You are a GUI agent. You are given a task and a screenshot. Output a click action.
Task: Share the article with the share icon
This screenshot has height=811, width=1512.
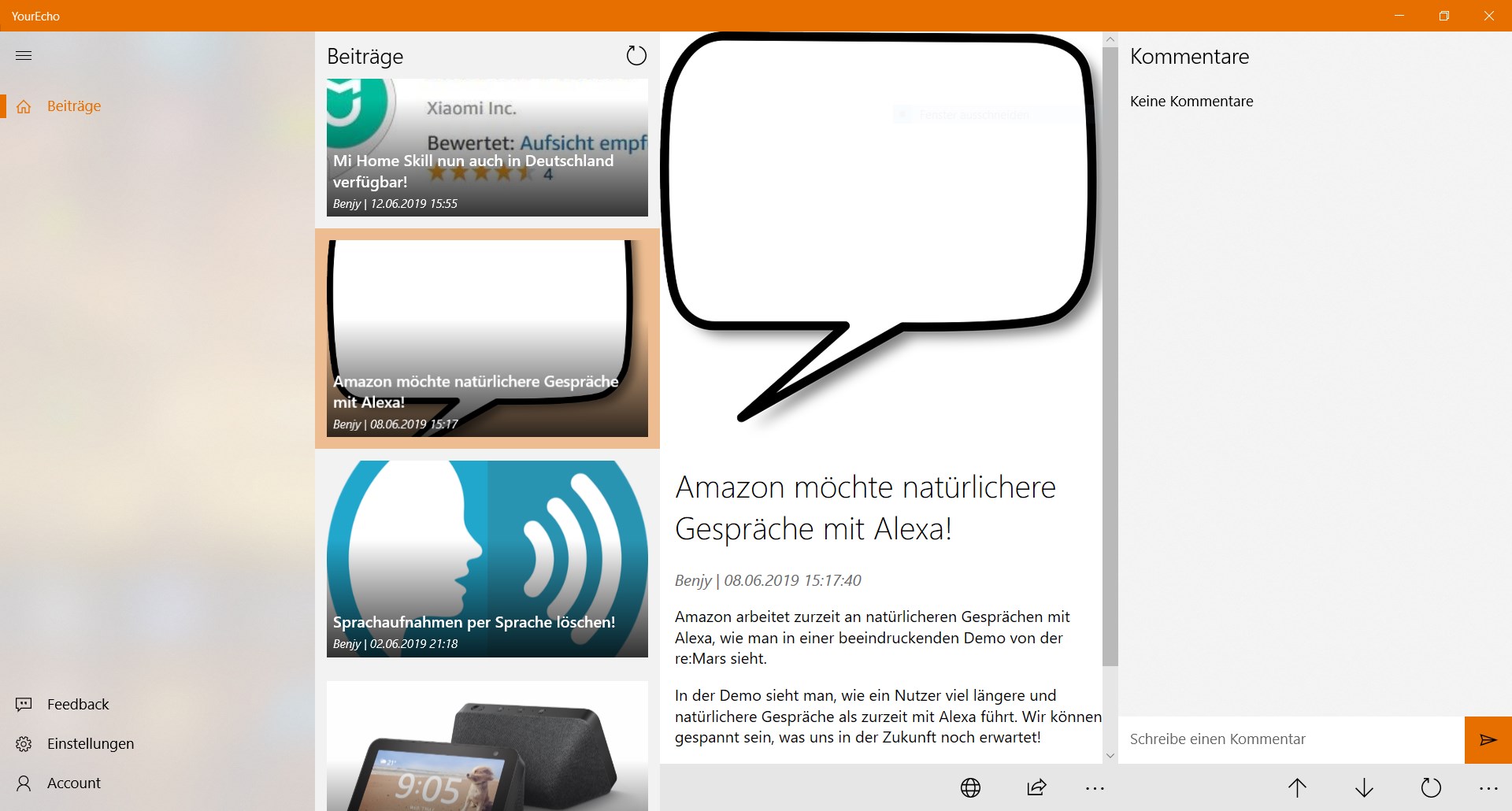pos(1037,787)
